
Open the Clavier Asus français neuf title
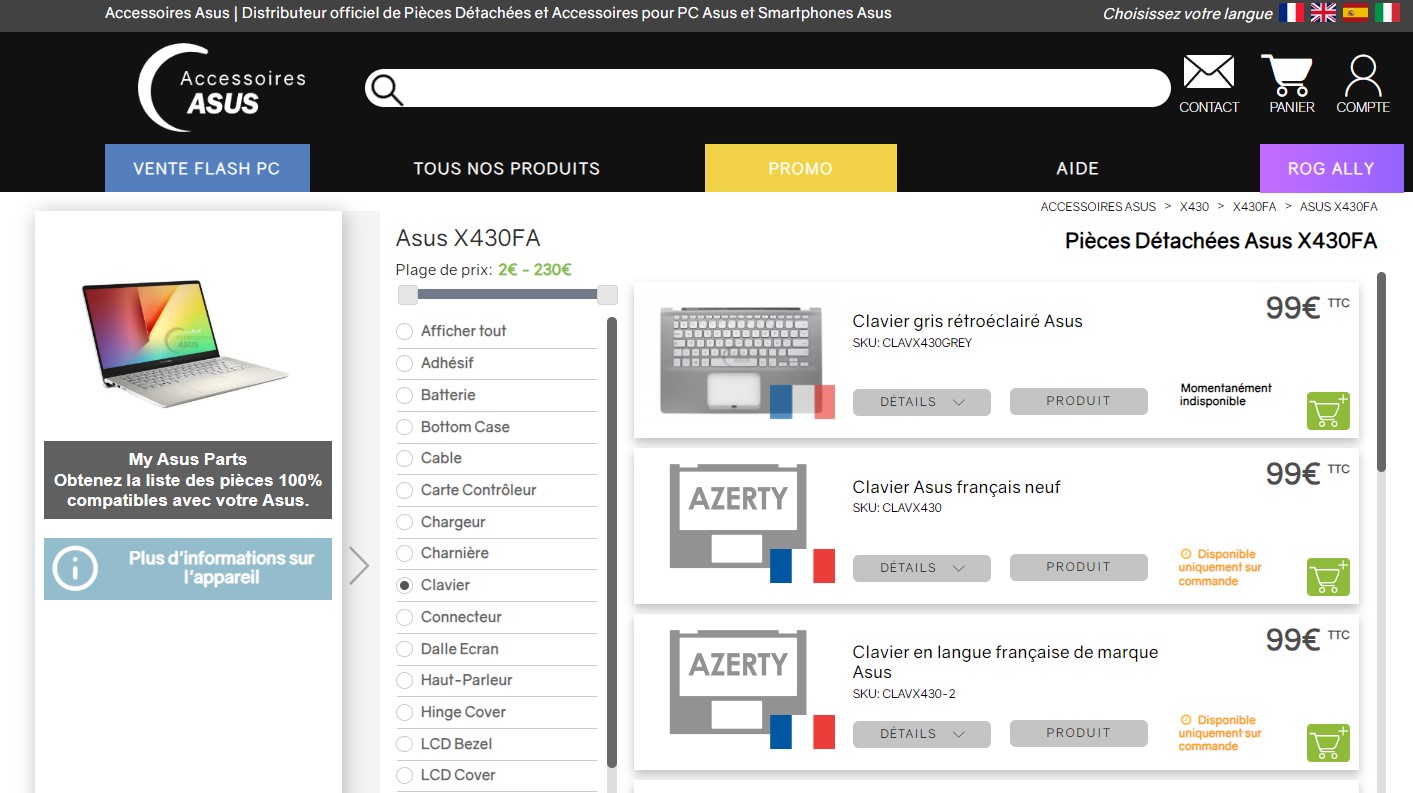(x=956, y=487)
